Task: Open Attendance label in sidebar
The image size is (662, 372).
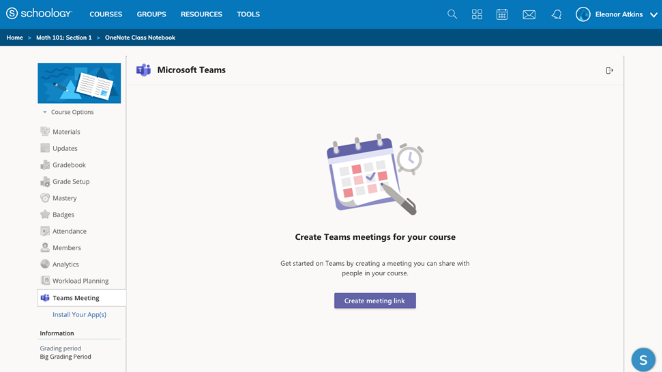Action: pos(70,231)
